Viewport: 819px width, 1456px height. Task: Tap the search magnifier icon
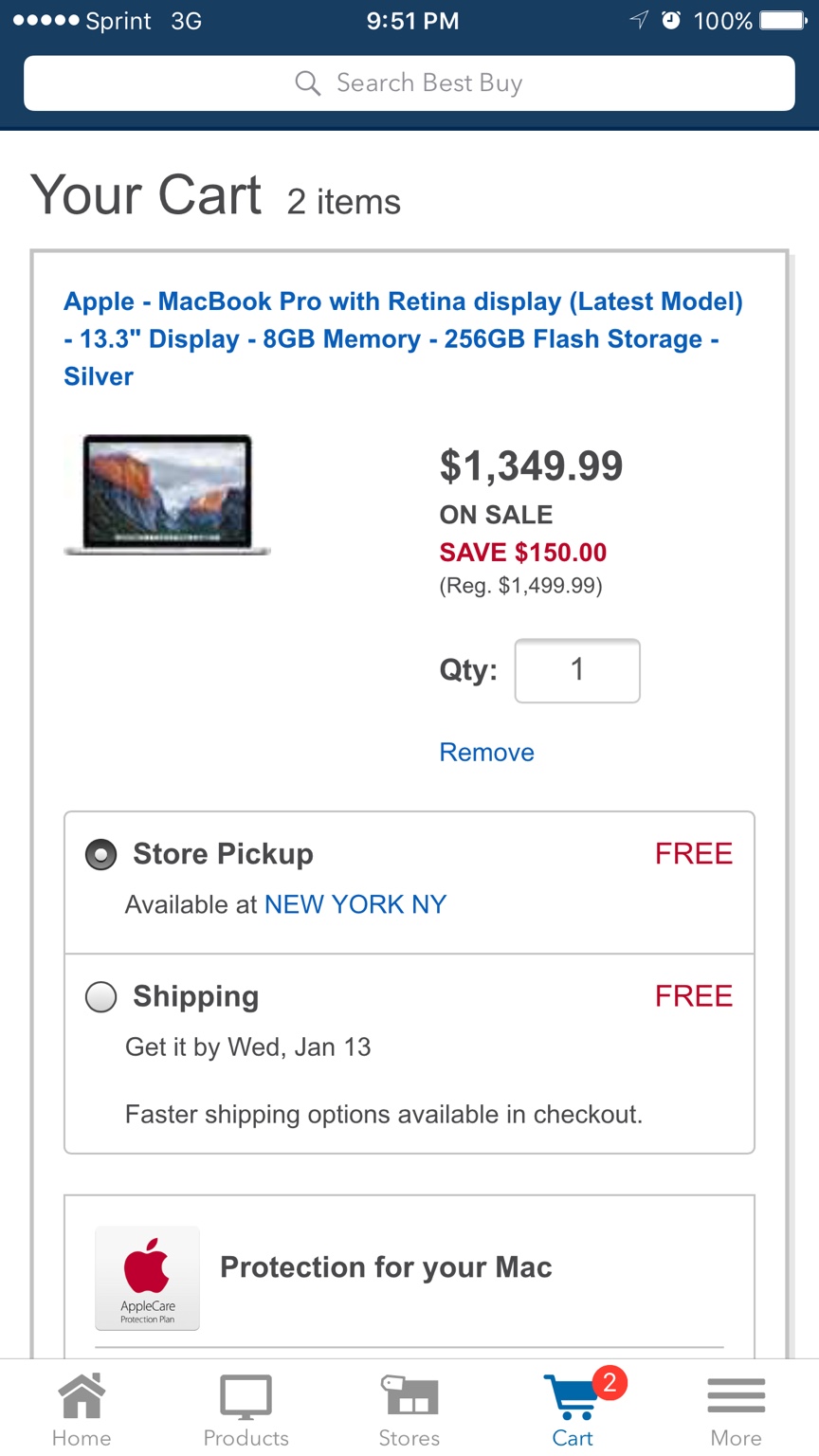tap(307, 83)
